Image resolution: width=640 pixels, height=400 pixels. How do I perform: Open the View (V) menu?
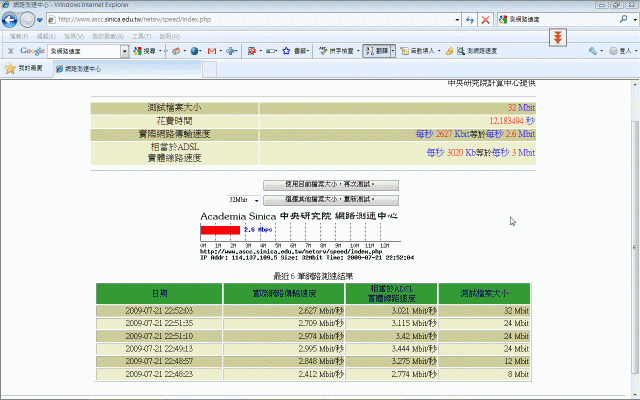[74, 36]
